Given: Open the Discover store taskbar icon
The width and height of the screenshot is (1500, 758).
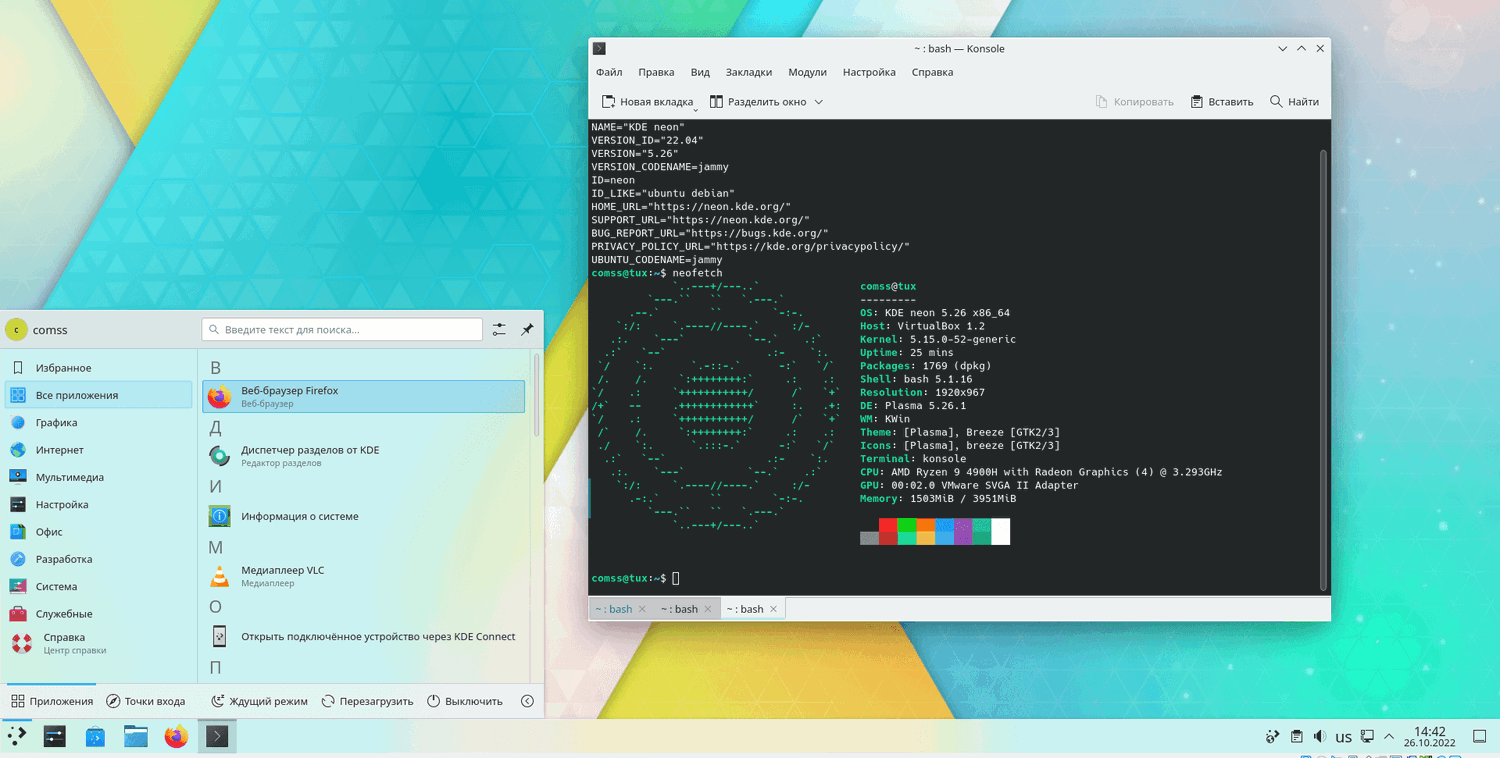Looking at the screenshot, I should [x=95, y=737].
